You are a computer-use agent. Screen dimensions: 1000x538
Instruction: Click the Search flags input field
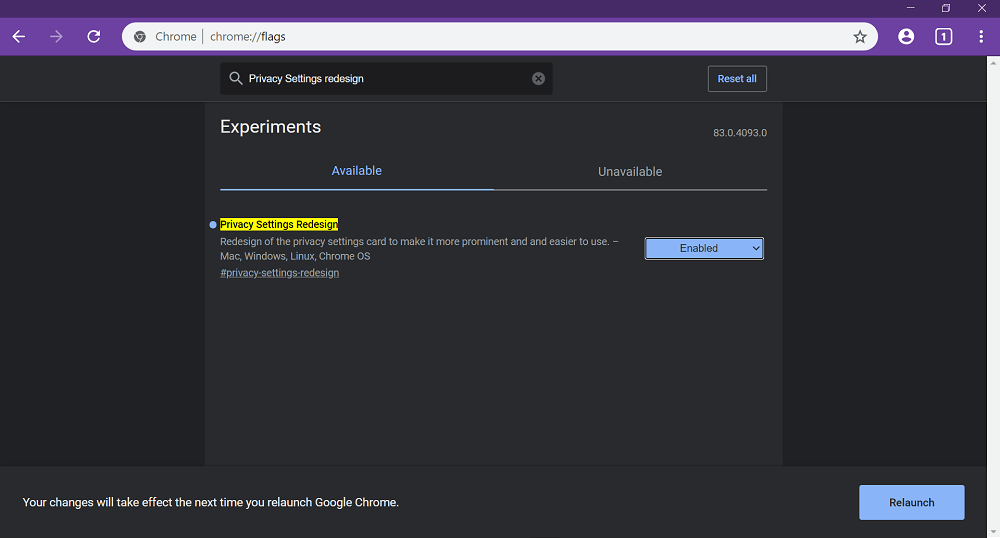[x=386, y=78]
